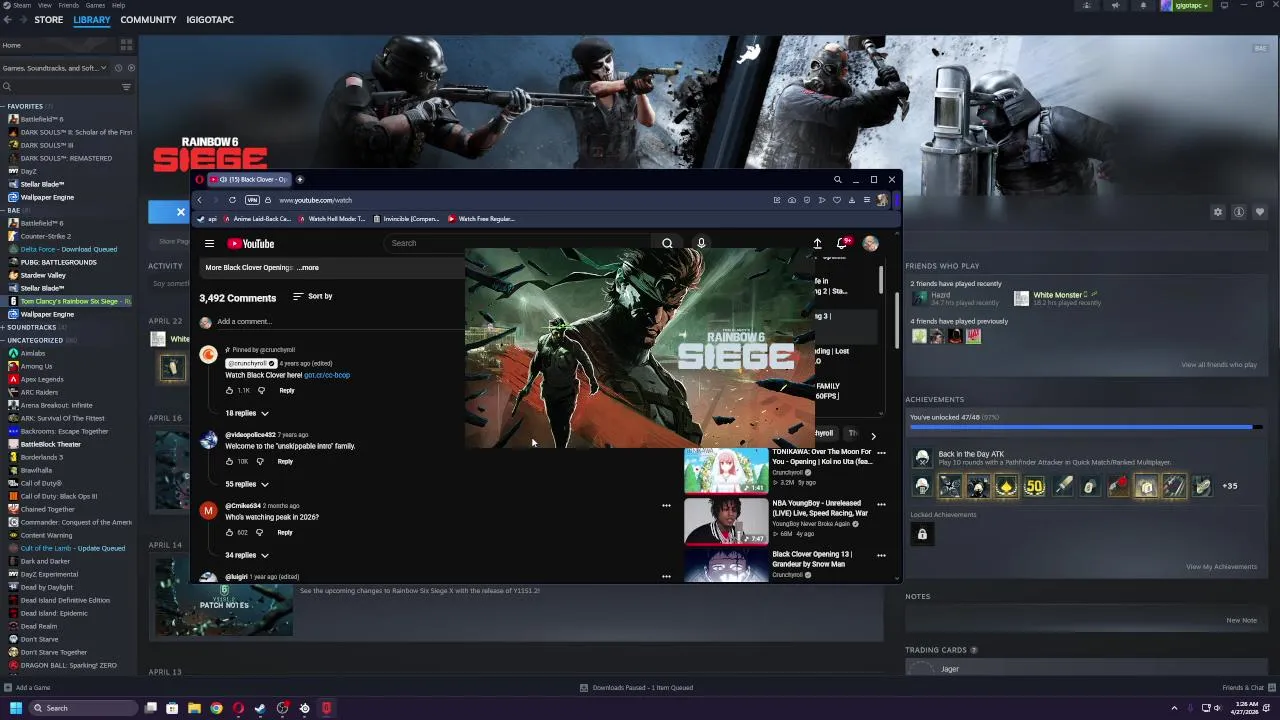Screen dimensions: 1280x720
Task: Open YouTube notifications bell
Action: pyautogui.click(x=842, y=243)
